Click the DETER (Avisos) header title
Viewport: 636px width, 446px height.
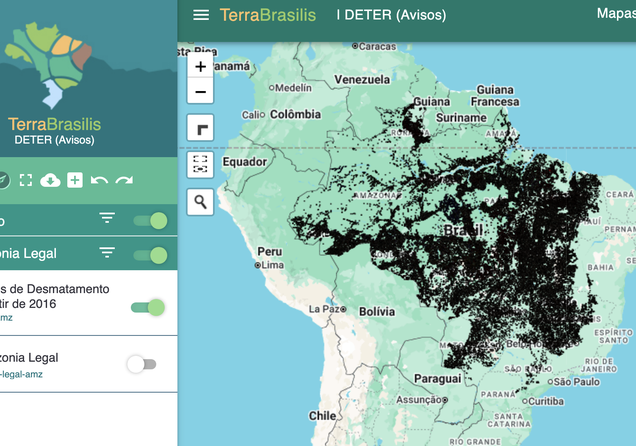click(x=395, y=15)
